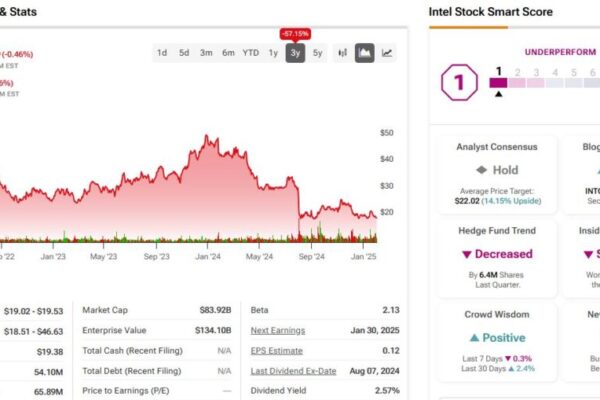Click the Dividend Yield 2.57% value
Viewport: 600px width, 400px height.
coord(387,391)
